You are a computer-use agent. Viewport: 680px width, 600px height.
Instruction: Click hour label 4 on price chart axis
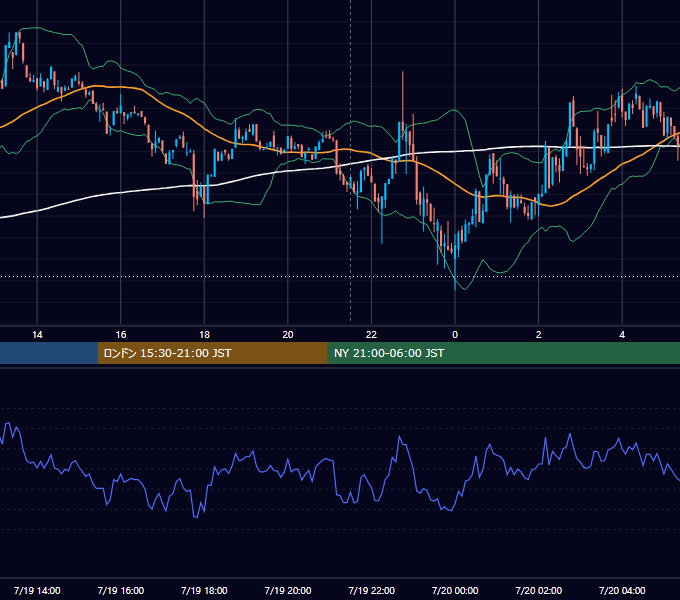click(x=622, y=335)
